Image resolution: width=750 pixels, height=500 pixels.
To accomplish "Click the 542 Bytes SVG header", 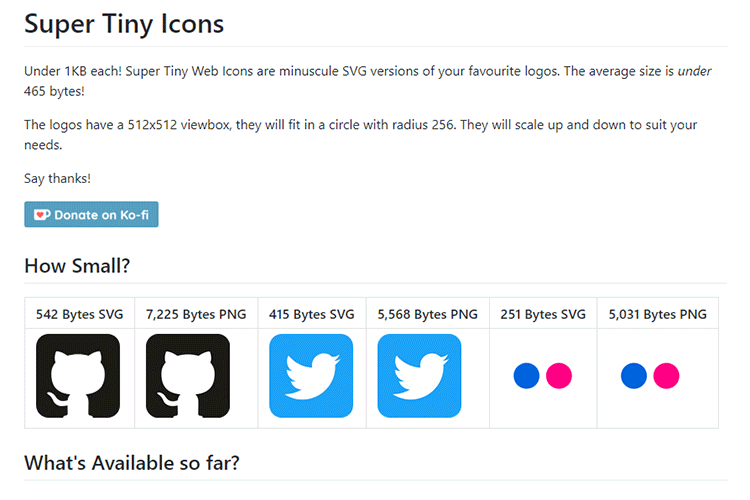I will pyautogui.click(x=80, y=314).
